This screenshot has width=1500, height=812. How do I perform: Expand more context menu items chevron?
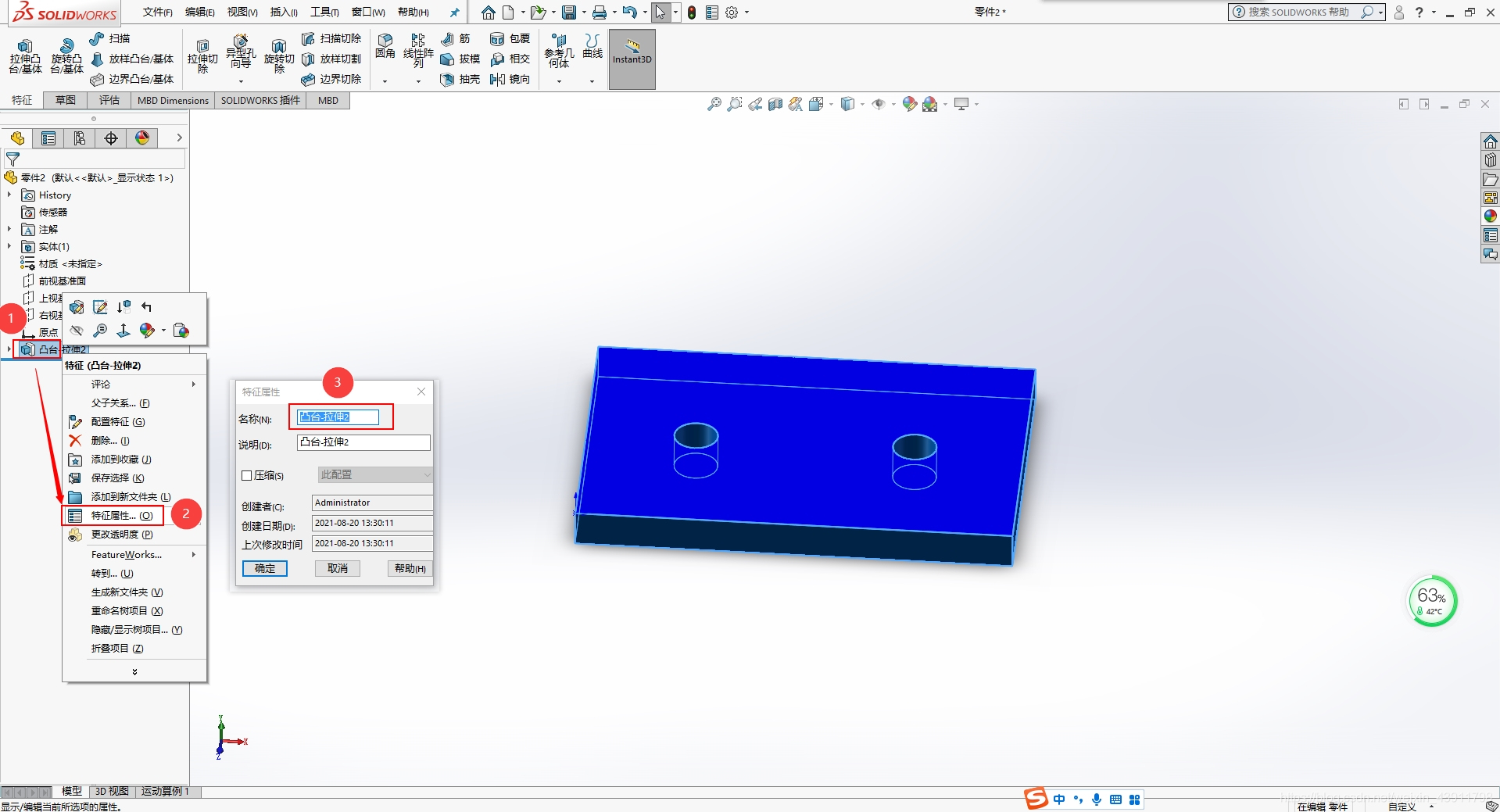point(134,671)
